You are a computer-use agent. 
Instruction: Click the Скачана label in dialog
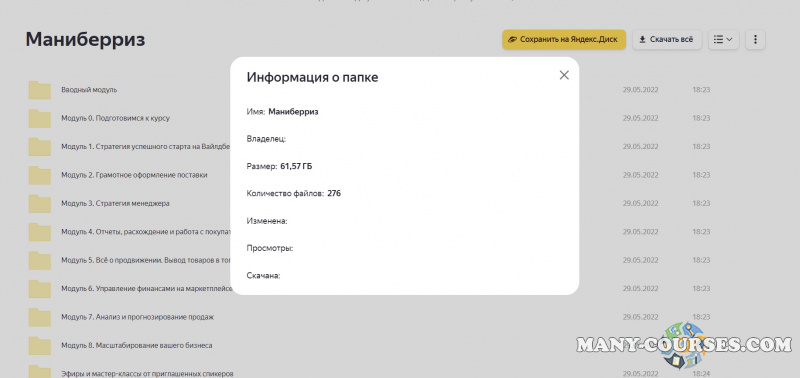[x=264, y=275]
